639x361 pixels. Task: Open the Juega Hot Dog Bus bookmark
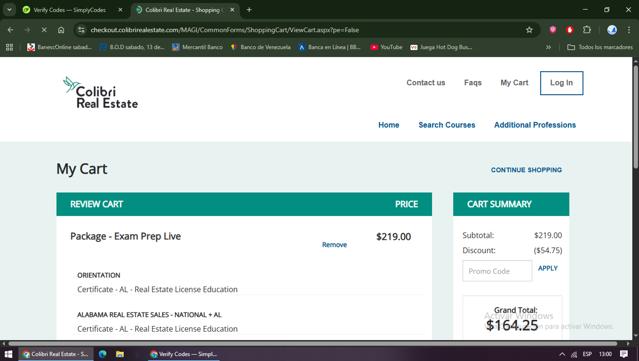coord(441,47)
